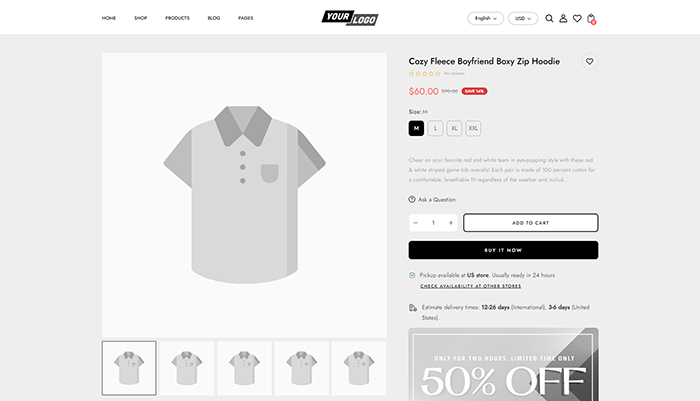View wishlist via header heart icon
Screen dimensions: 700x401
point(577,18)
